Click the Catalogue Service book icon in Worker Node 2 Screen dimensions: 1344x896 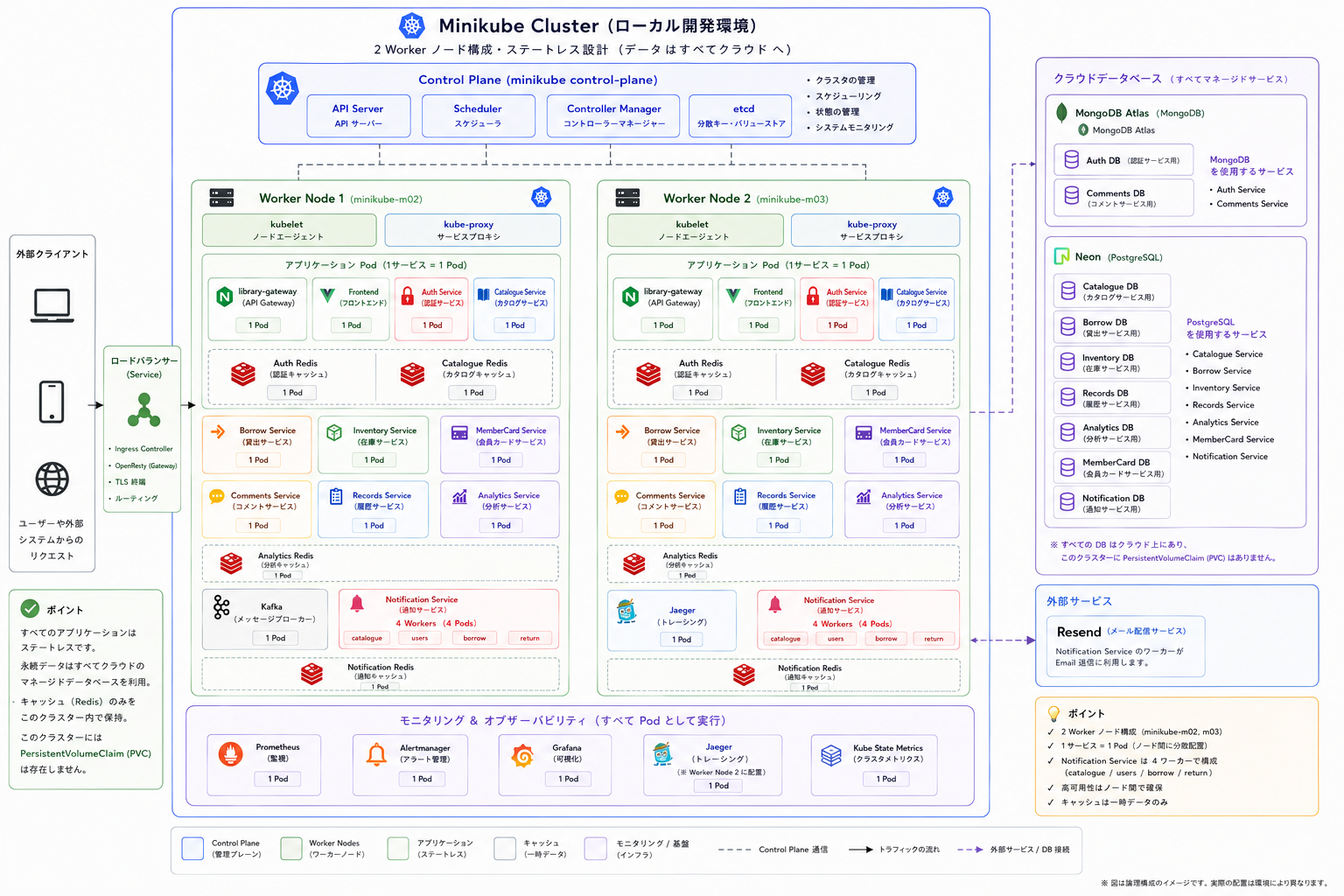pos(886,295)
